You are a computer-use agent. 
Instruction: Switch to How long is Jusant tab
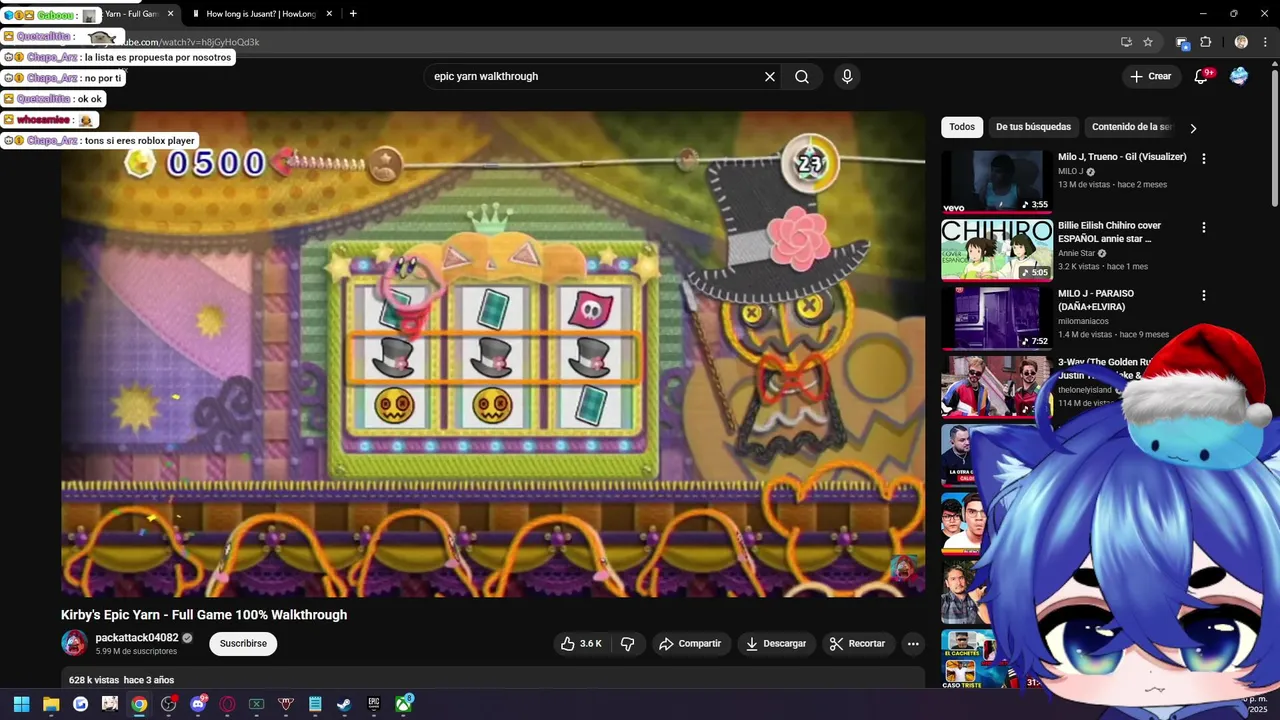click(261, 14)
